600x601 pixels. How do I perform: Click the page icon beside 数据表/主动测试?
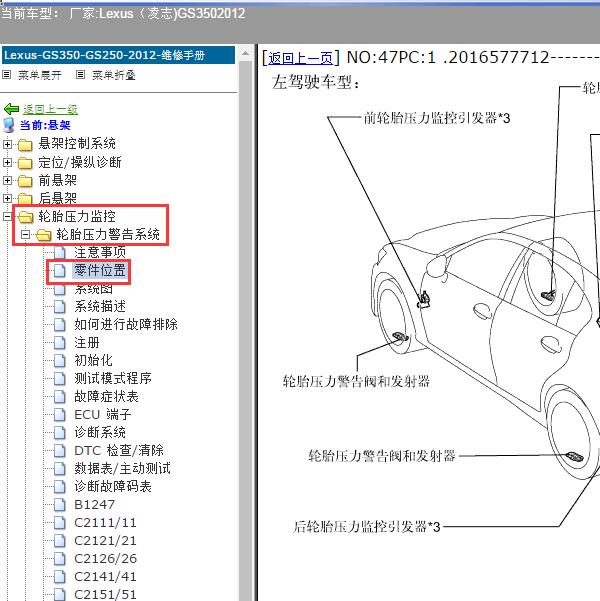pyautogui.click(x=59, y=469)
